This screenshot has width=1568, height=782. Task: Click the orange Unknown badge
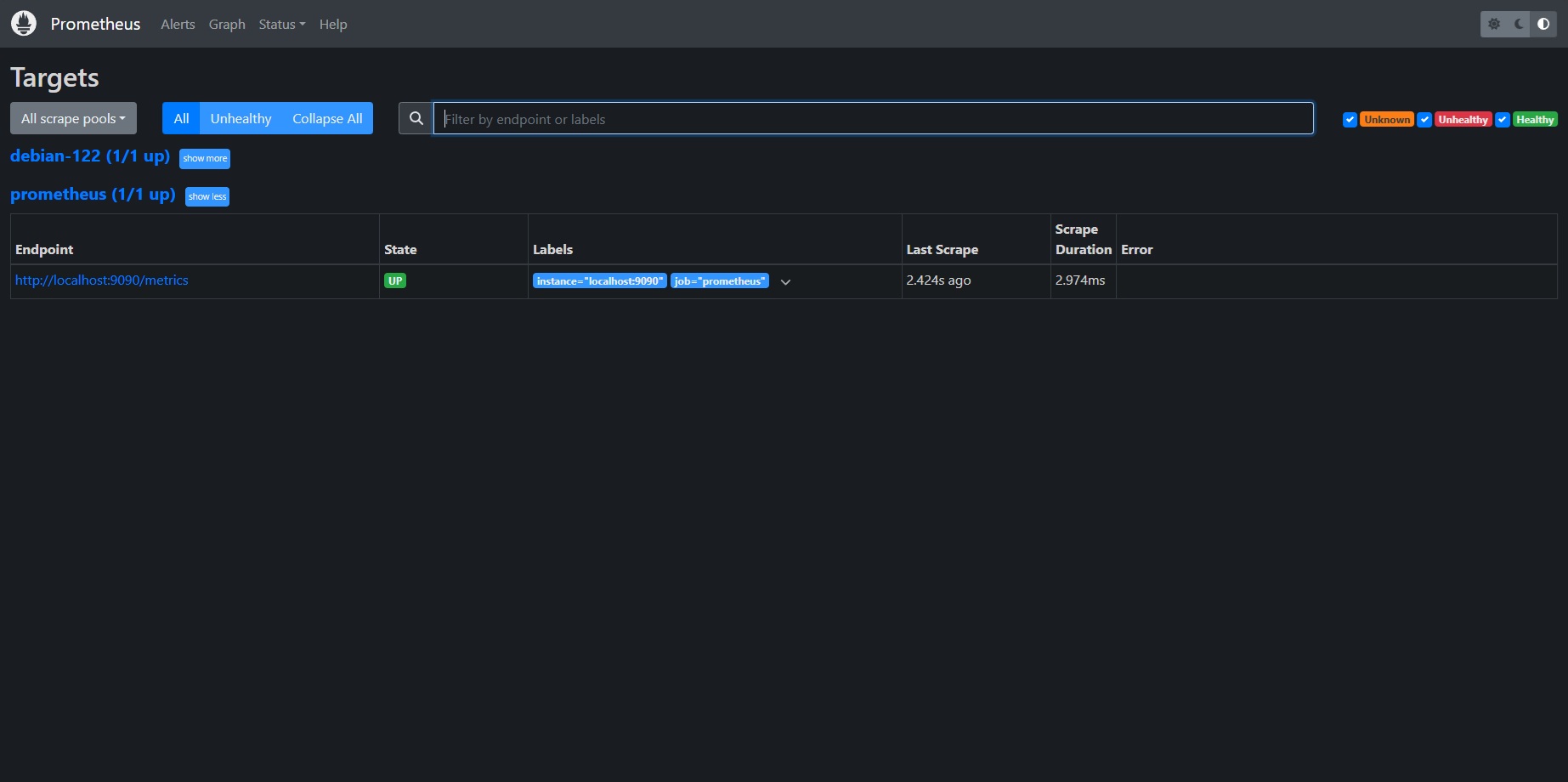[1387, 120]
